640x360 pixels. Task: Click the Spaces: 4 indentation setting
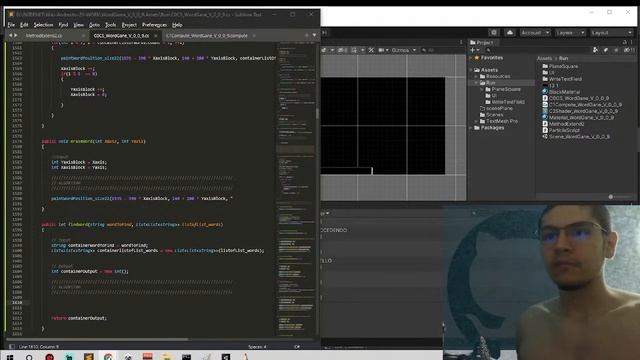click(x=257, y=347)
